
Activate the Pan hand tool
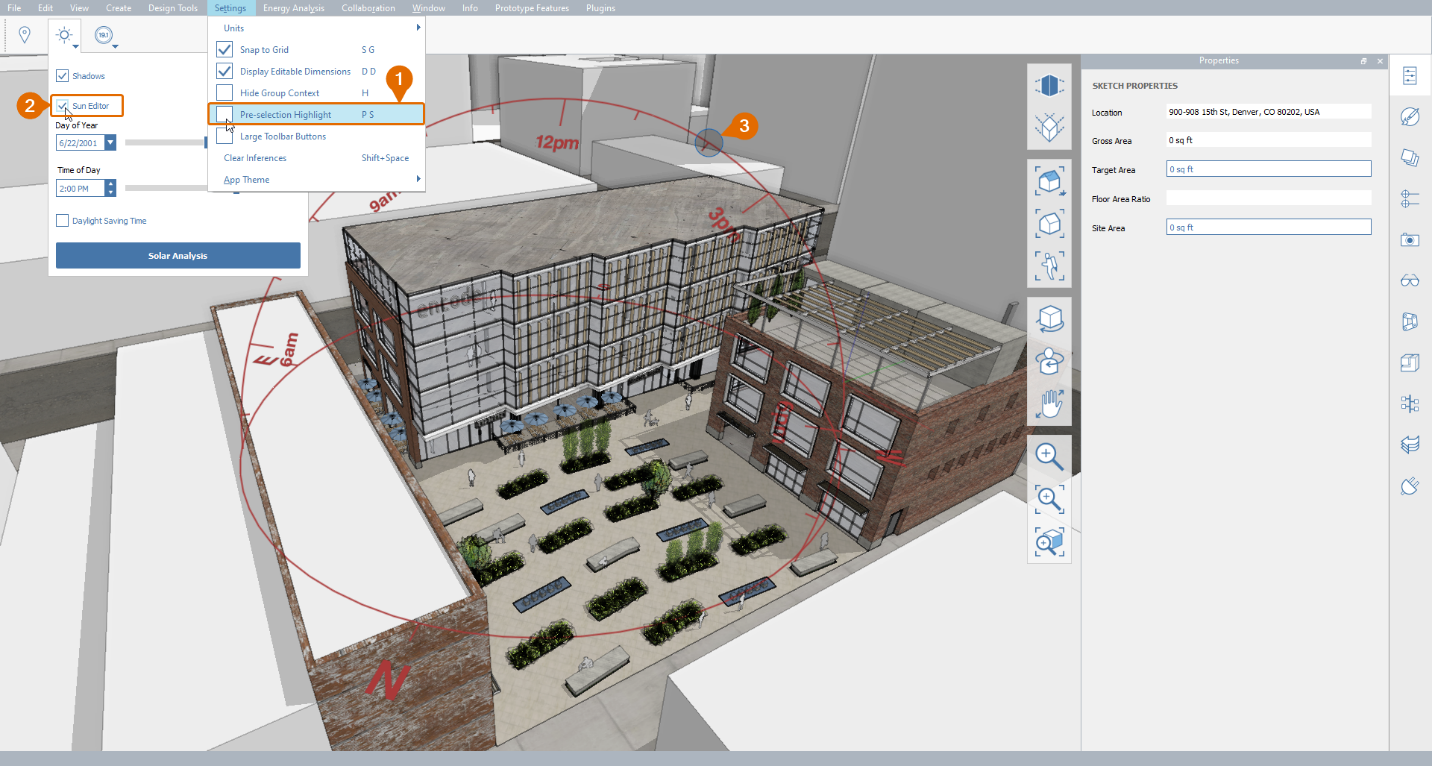point(1049,404)
